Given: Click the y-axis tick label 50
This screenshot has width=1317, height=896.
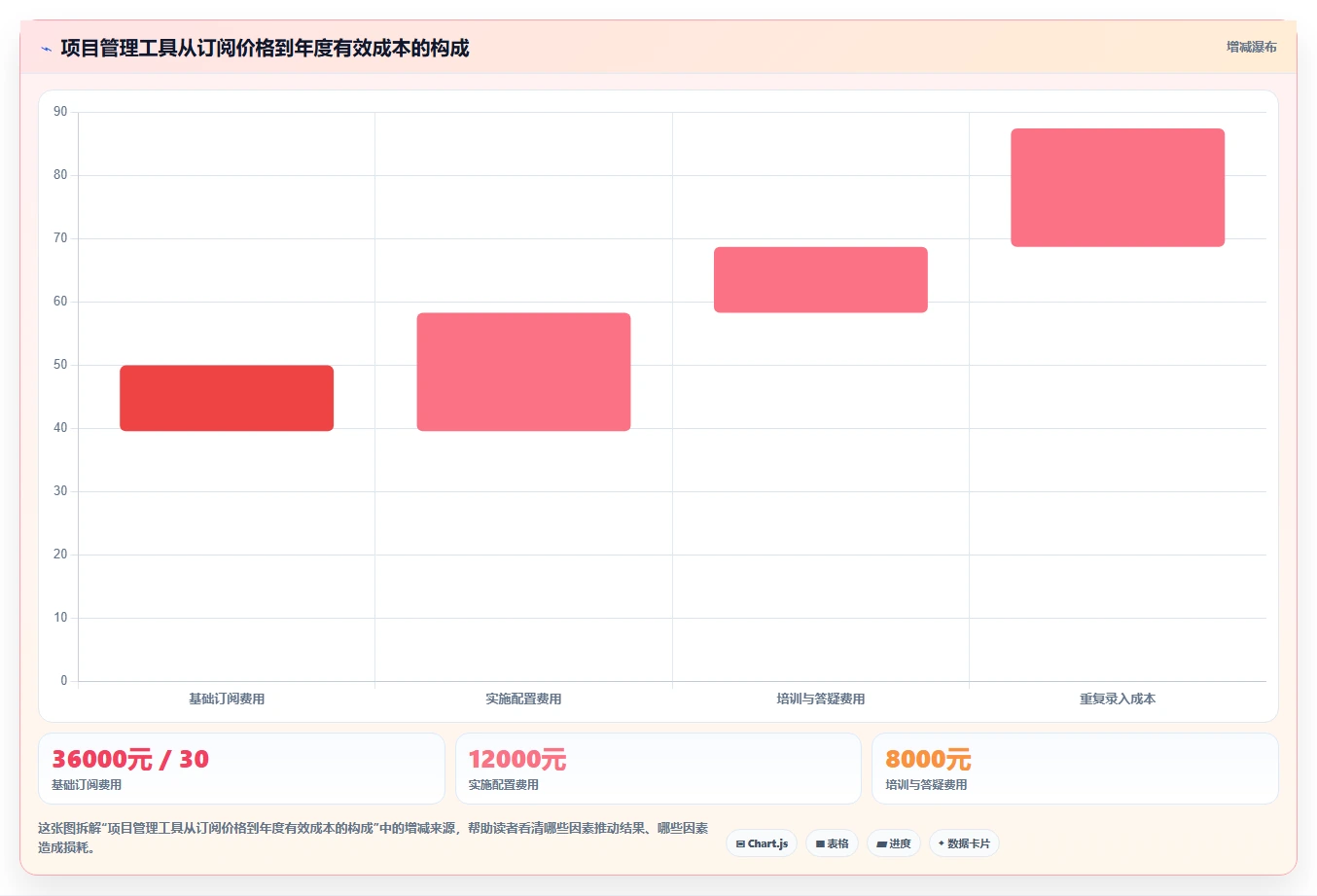Looking at the screenshot, I should click(x=60, y=365).
